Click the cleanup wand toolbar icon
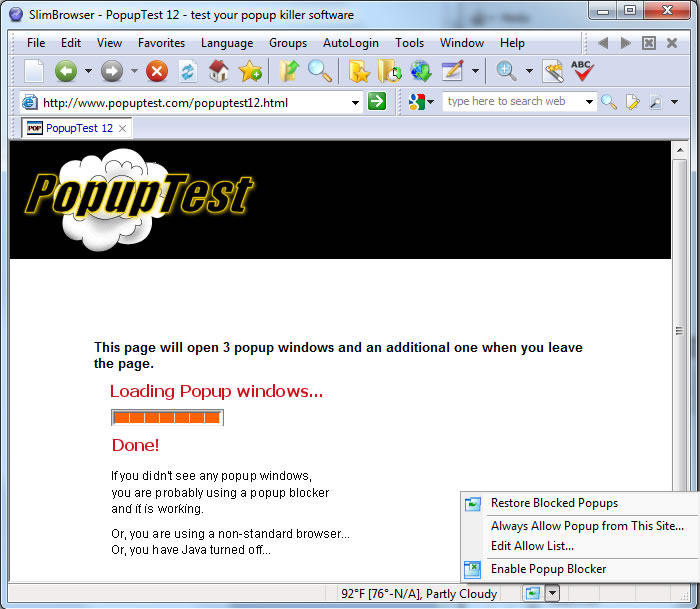Viewport: 700px width, 609px height. tap(553, 71)
